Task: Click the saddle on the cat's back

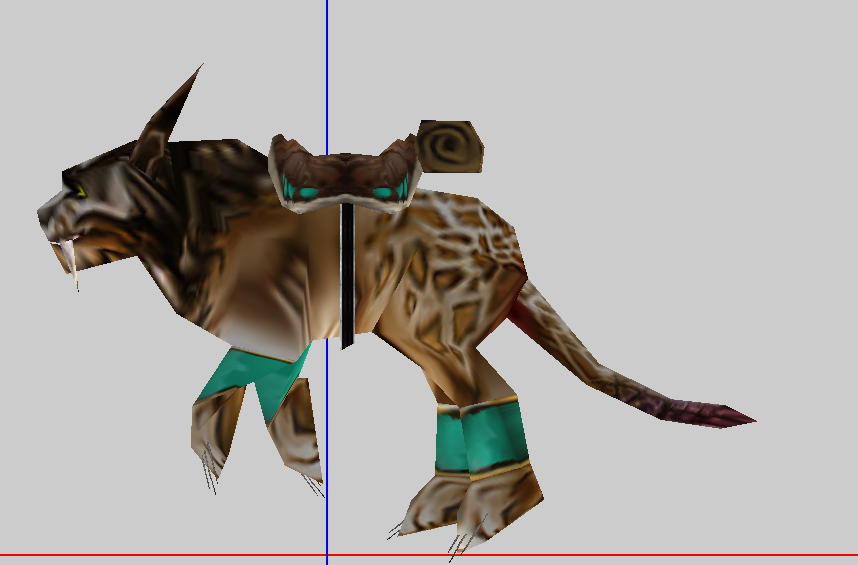Action: [x=345, y=174]
